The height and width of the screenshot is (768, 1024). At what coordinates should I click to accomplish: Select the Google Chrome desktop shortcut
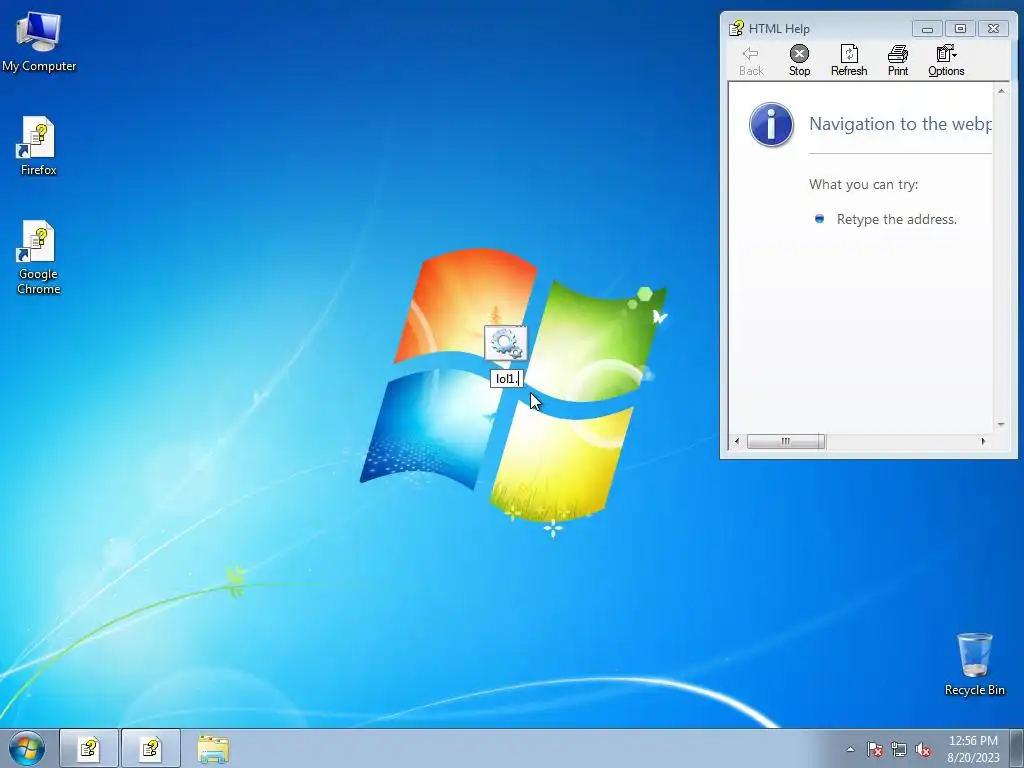coord(39,257)
